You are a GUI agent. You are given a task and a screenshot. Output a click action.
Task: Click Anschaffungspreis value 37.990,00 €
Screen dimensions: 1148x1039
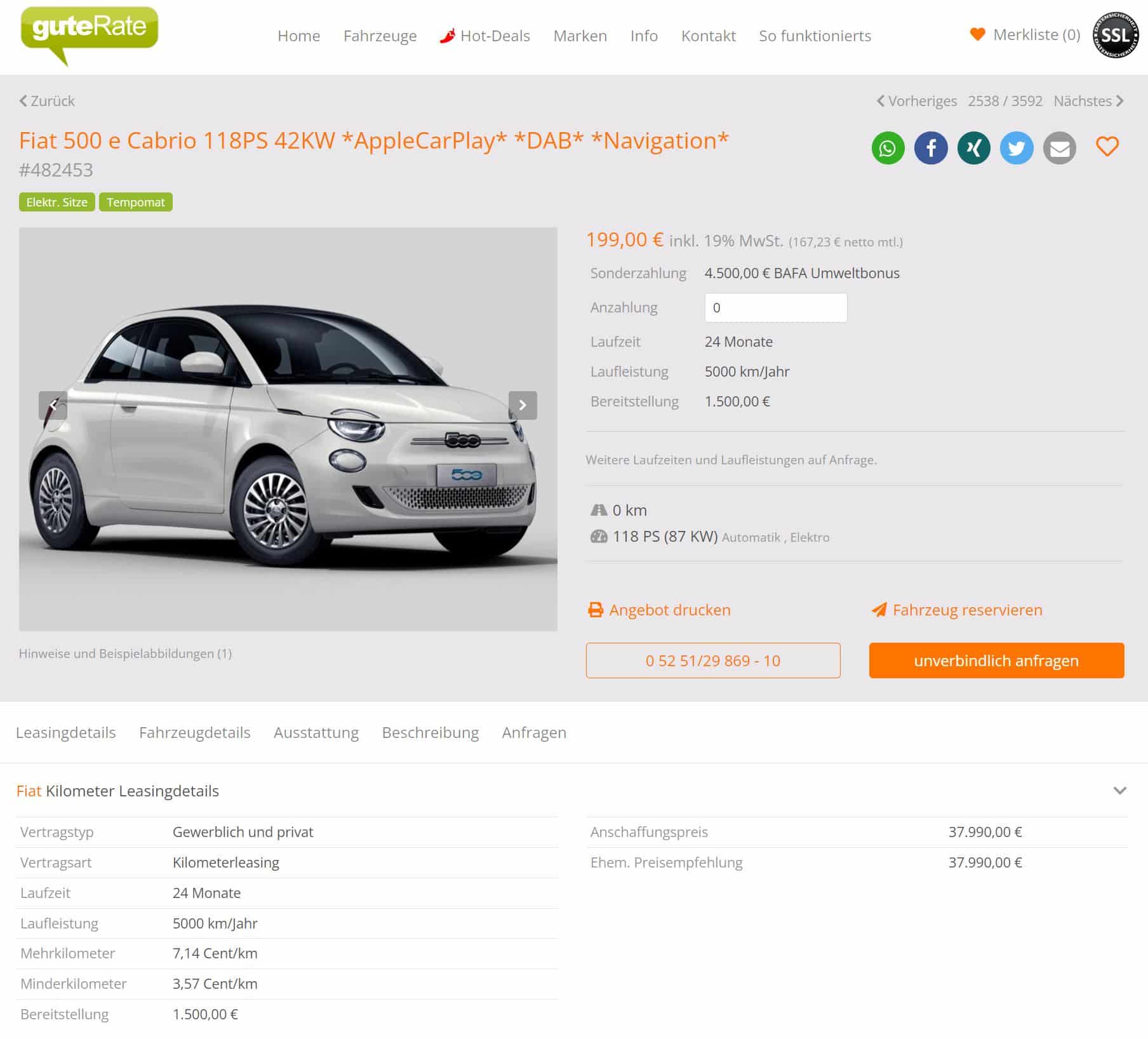pyautogui.click(x=985, y=832)
